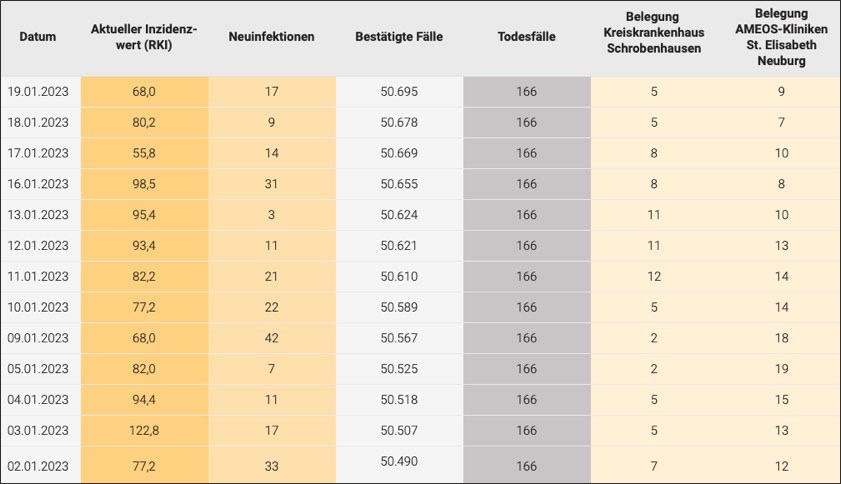Click the incidence value 98,5
The height and width of the screenshot is (484, 841).
pyautogui.click(x=143, y=185)
